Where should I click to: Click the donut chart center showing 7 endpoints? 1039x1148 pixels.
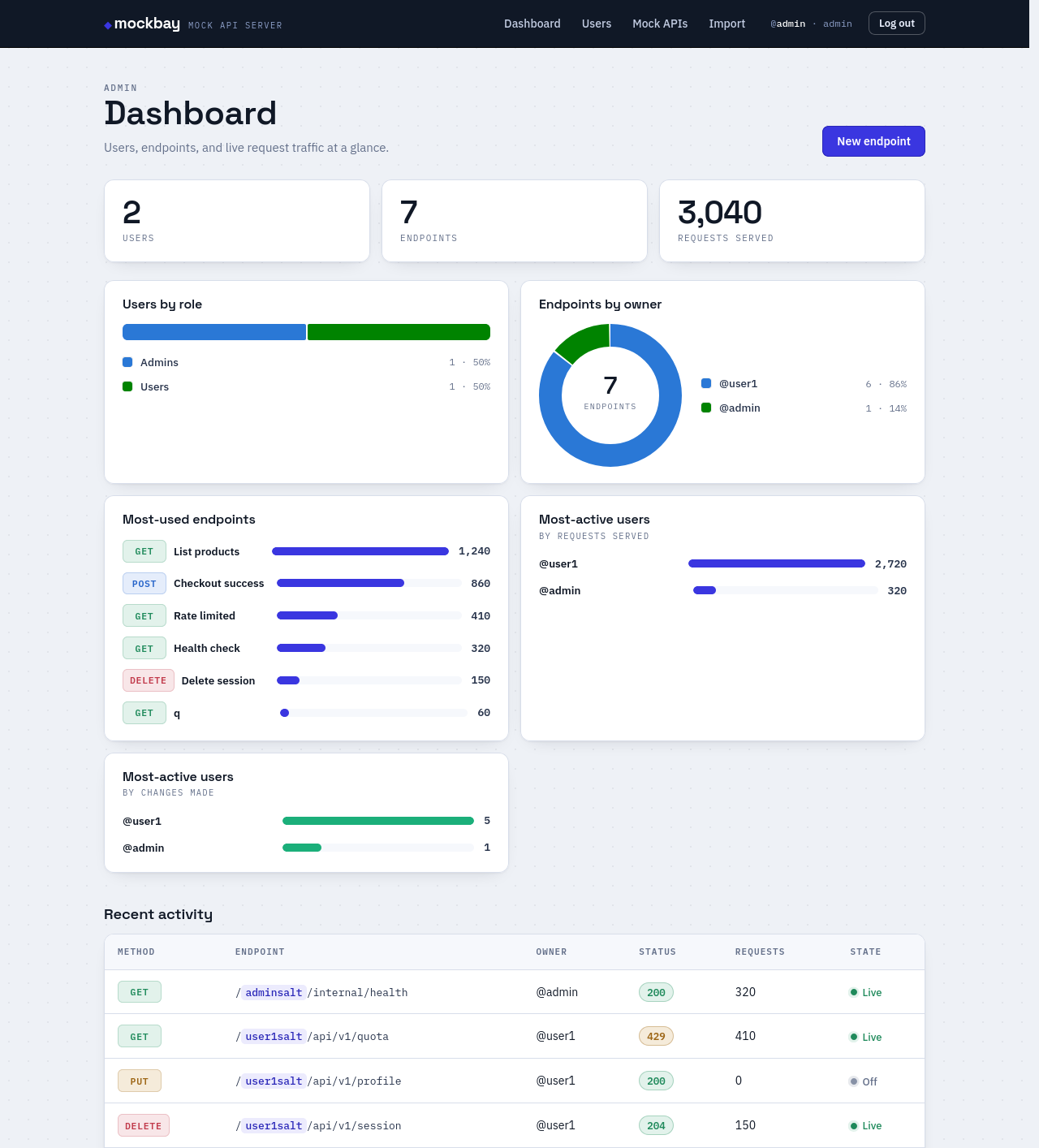coord(610,394)
